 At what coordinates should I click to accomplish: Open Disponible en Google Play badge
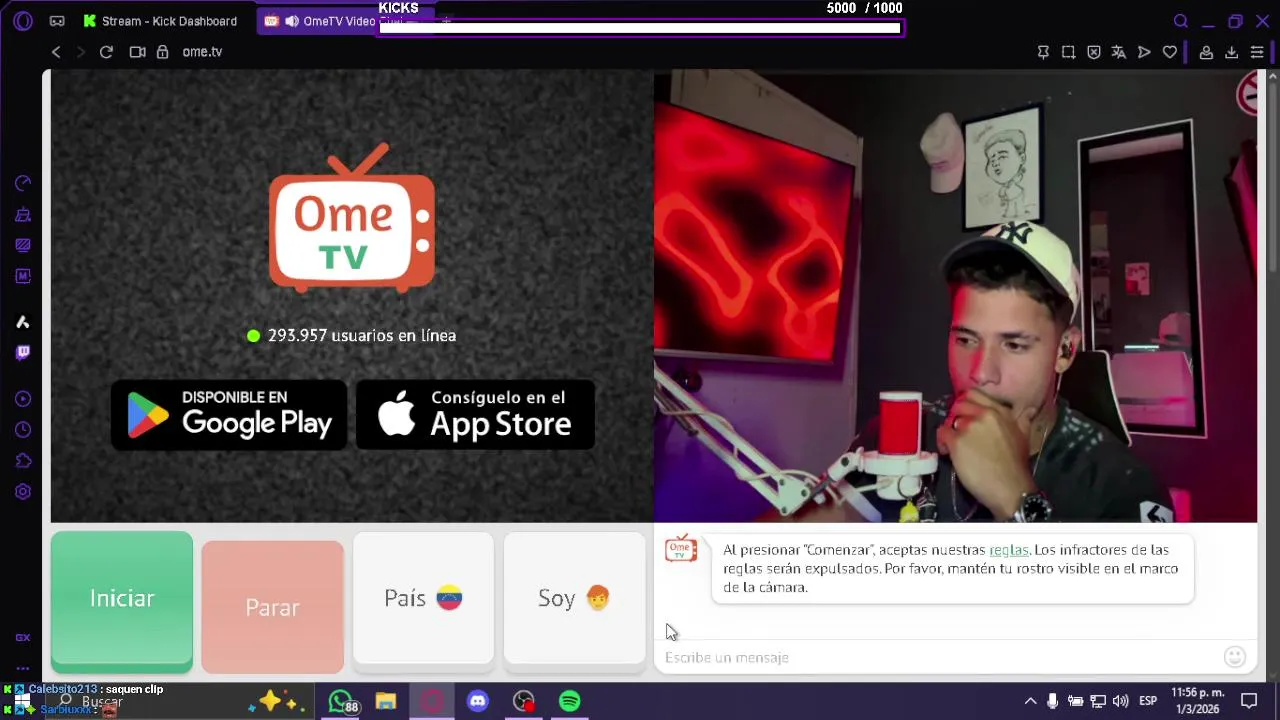[229, 415]
